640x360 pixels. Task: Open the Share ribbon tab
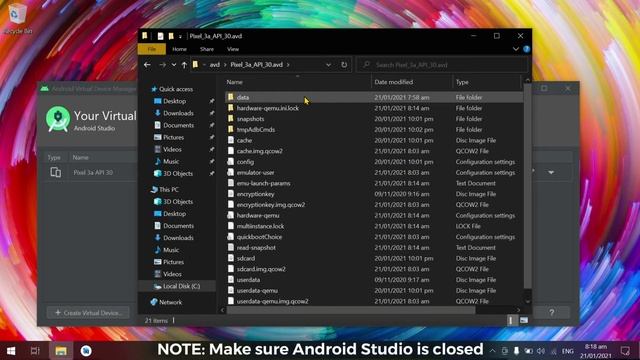click(207, 49)
